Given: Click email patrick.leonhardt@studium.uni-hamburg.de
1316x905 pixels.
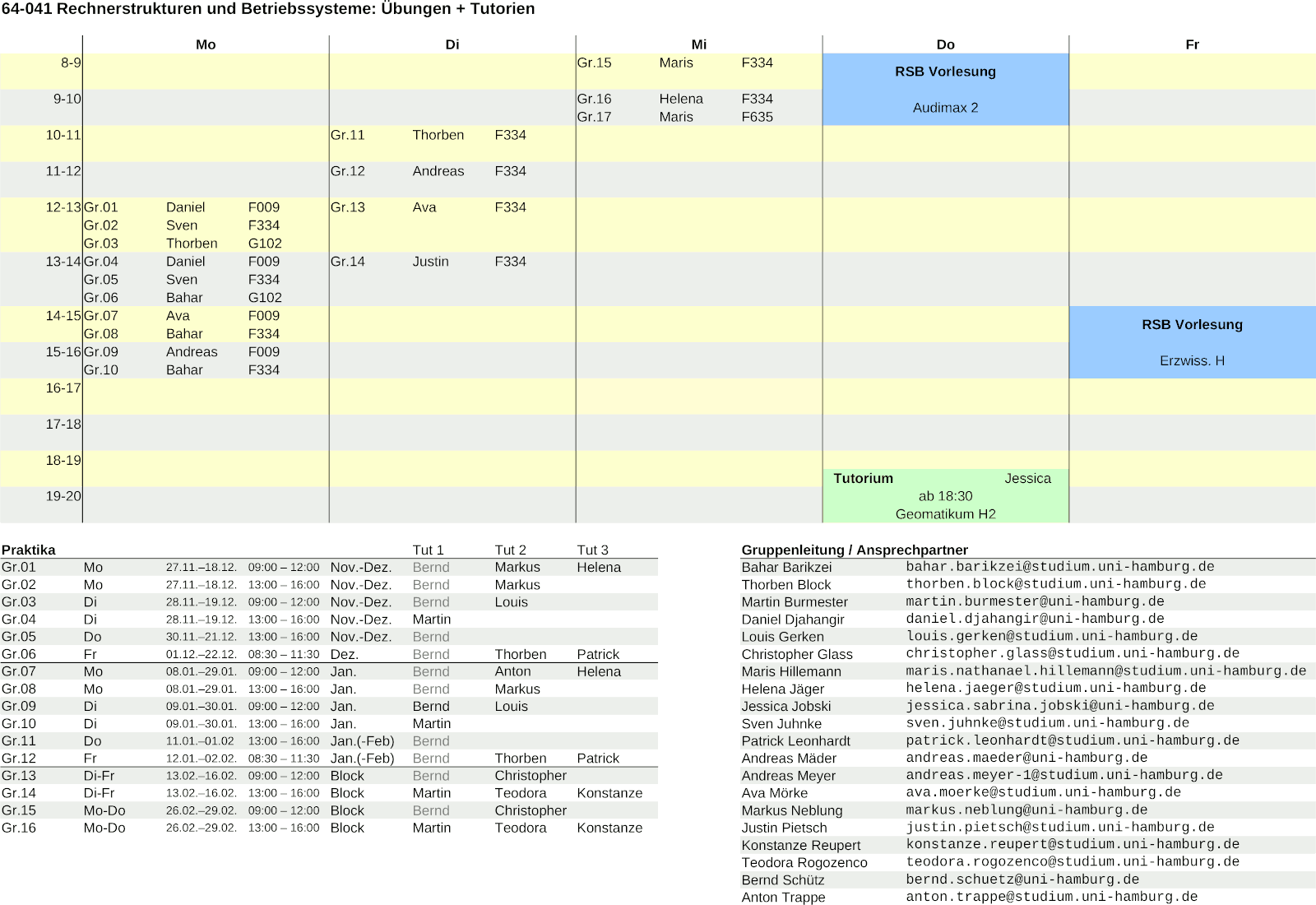Looking at the screenshot, I should tap(1073, 740).
